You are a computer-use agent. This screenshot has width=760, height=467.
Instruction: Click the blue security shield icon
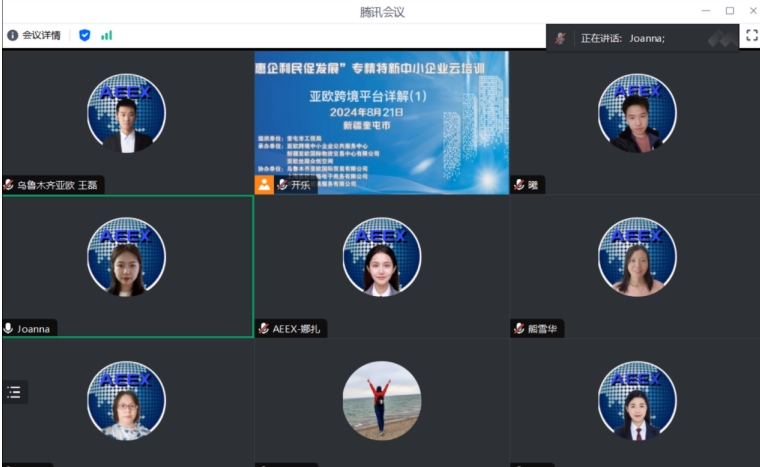point(85,35)
